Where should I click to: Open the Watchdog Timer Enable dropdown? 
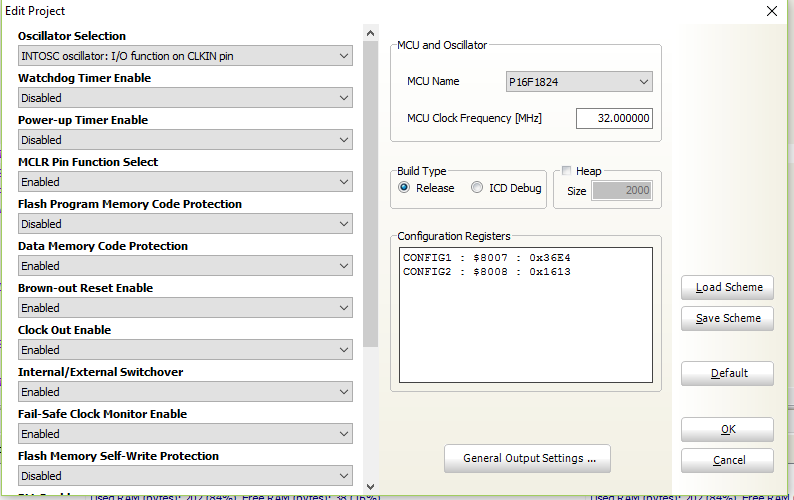pos(185,98)
